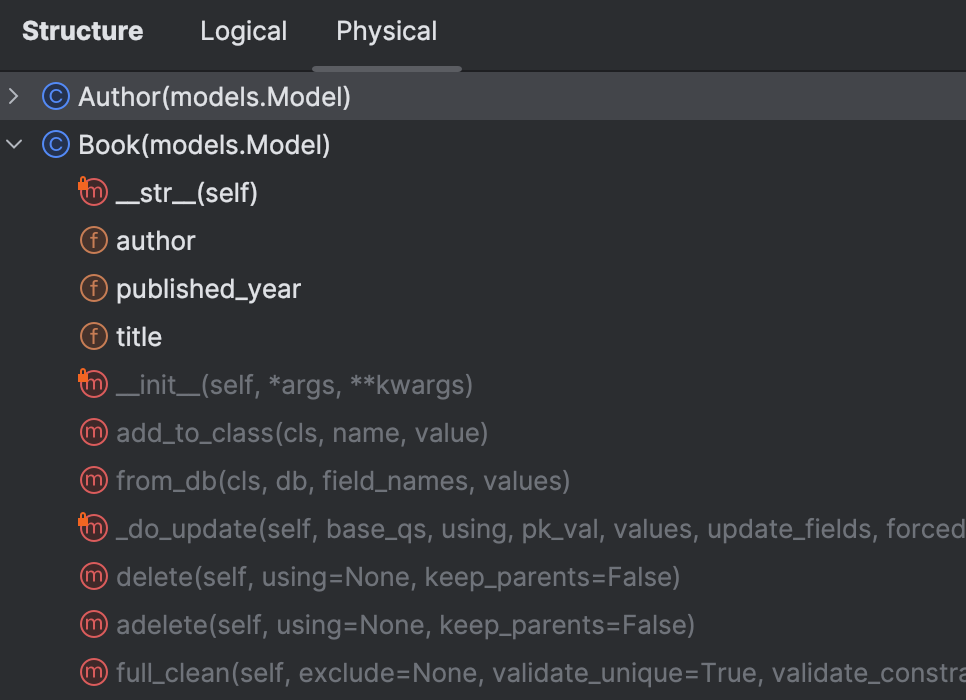The height and width of the screenshot is (700, 966).
Task: Open the Physical tab
Action: 386,31
